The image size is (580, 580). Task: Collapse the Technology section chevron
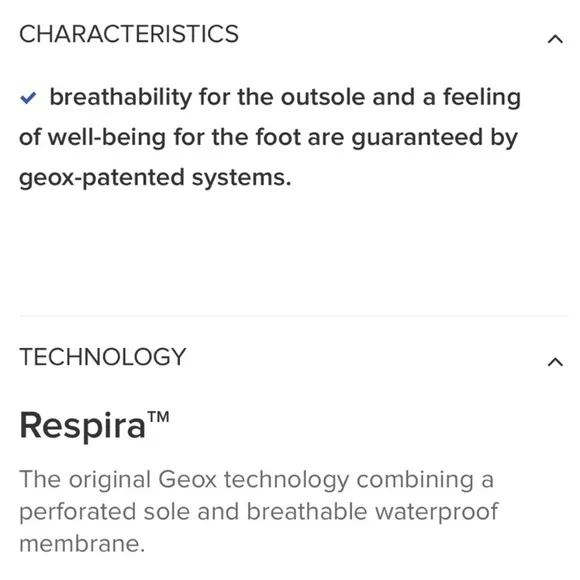coord(555,362)
